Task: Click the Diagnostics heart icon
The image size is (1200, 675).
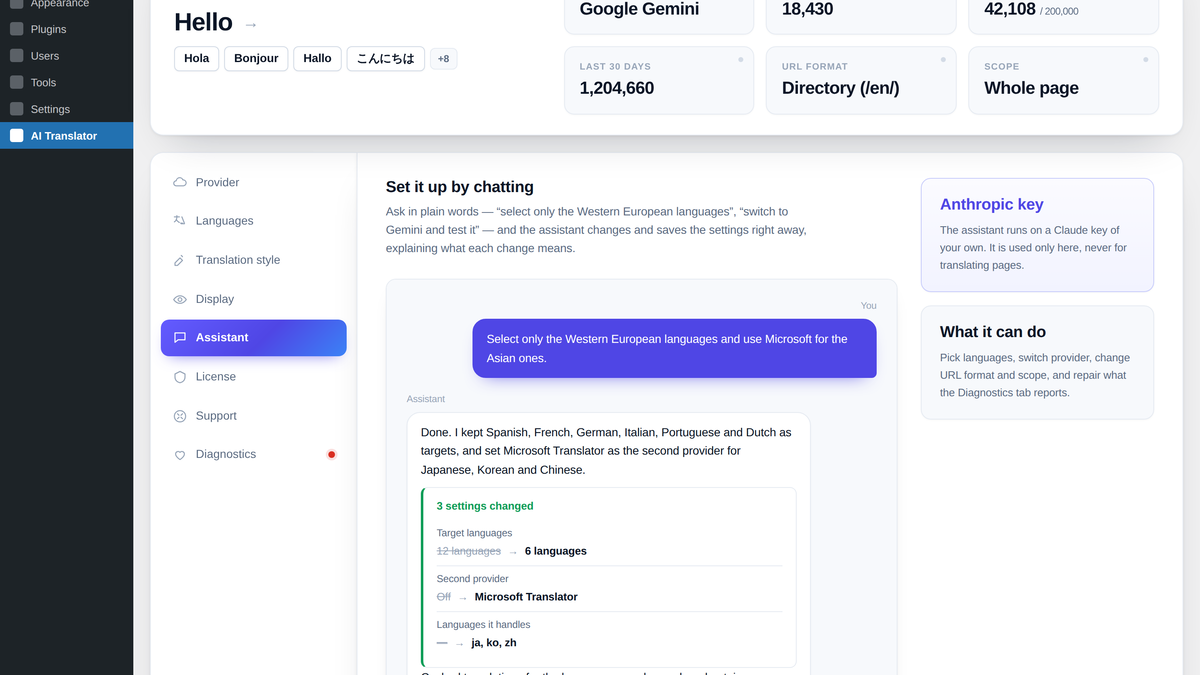Action: click(180, 455)
